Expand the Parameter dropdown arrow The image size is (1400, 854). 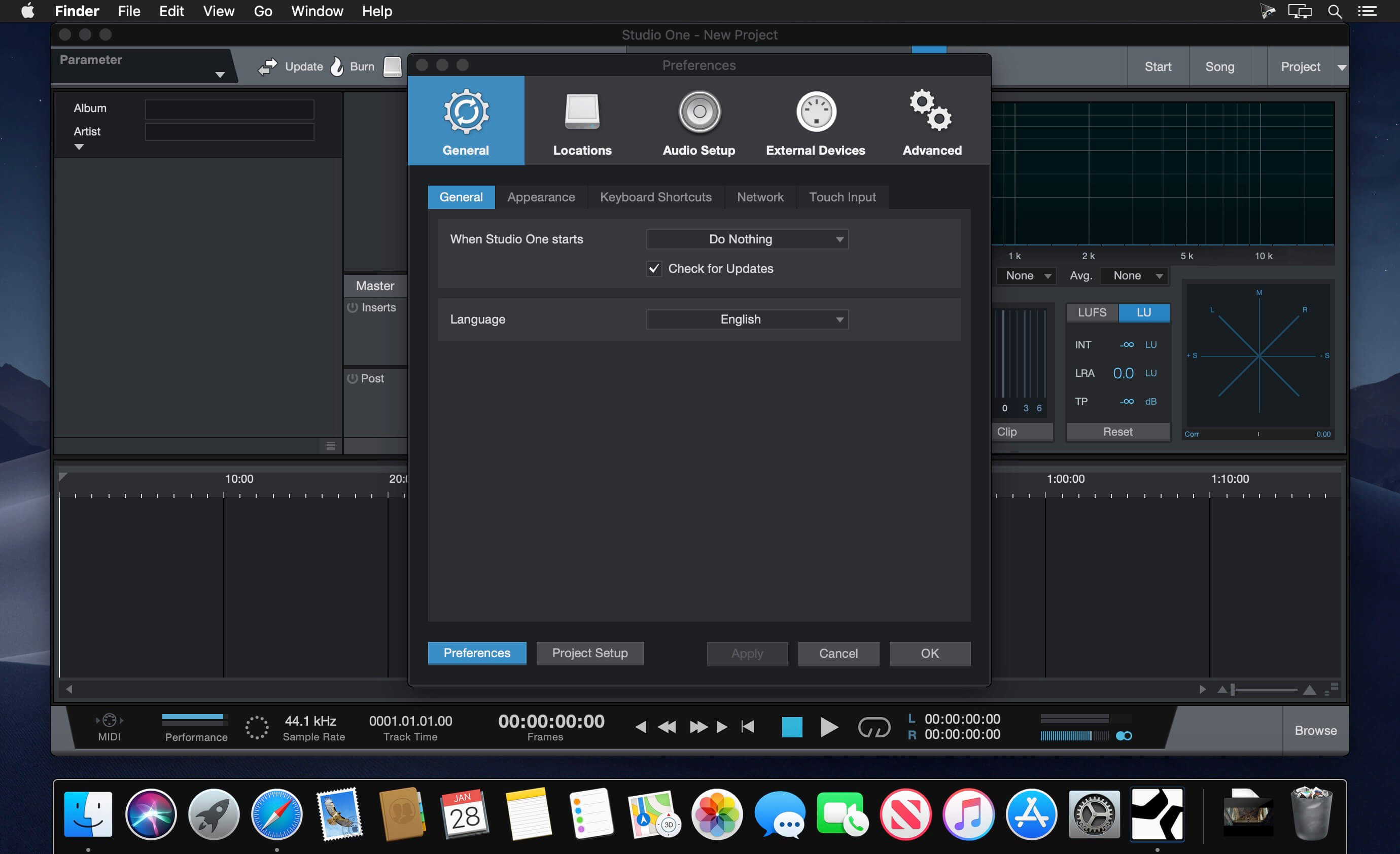220,75
